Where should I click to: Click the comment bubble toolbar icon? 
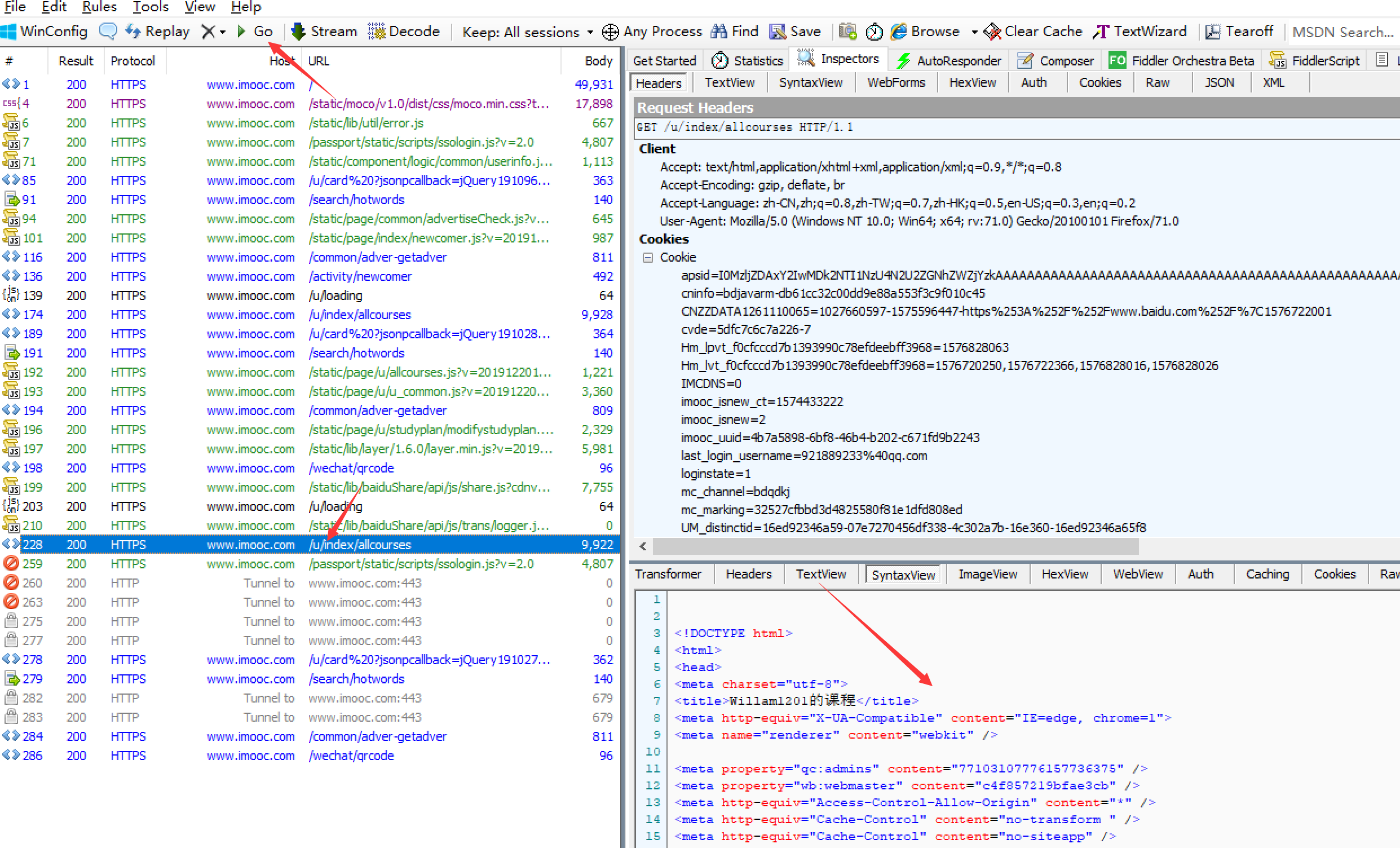[108, 31]
